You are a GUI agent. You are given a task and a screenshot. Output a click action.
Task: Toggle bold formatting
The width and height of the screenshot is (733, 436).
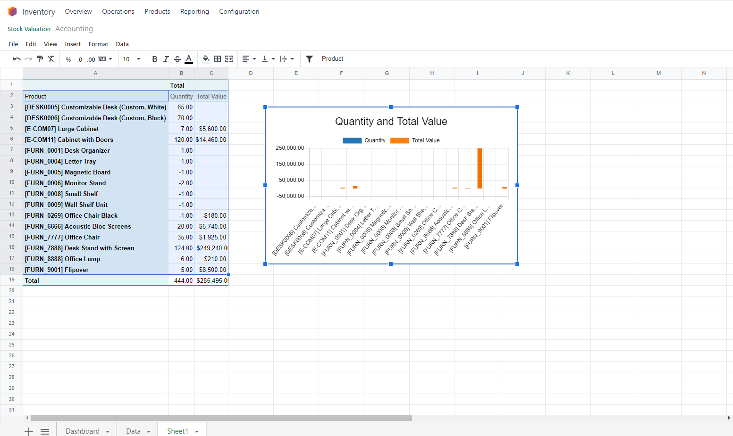pos(154,59)
